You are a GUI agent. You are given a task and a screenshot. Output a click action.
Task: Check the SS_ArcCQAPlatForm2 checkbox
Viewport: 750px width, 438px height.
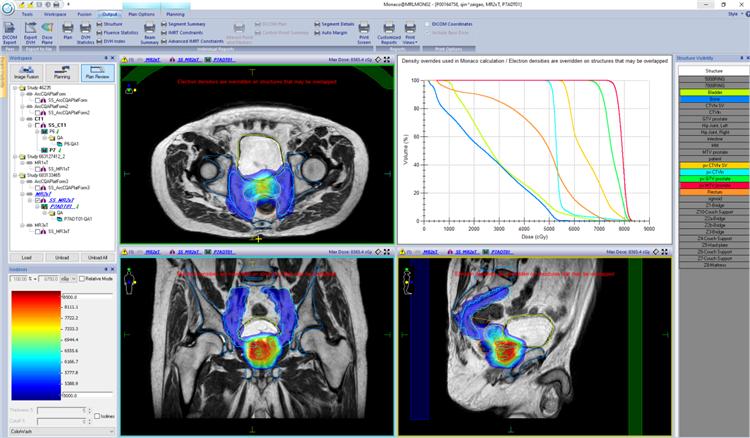pos(39,113)
